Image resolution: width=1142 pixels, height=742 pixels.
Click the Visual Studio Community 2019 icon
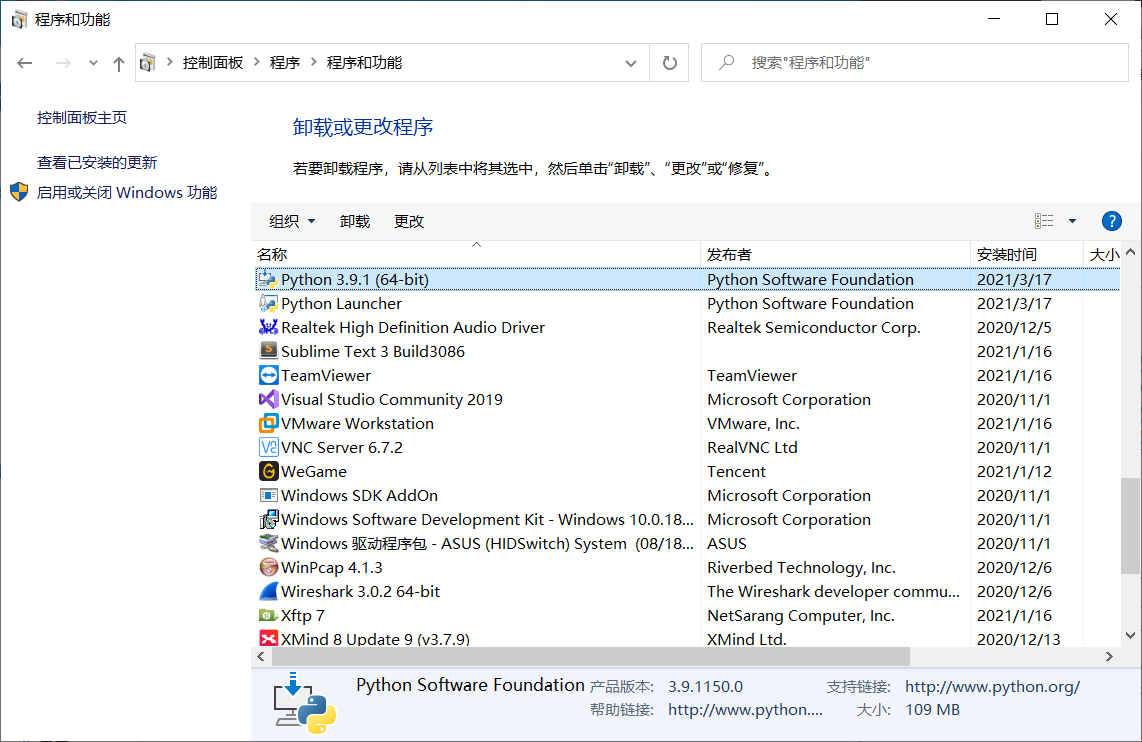click(268, 399)
